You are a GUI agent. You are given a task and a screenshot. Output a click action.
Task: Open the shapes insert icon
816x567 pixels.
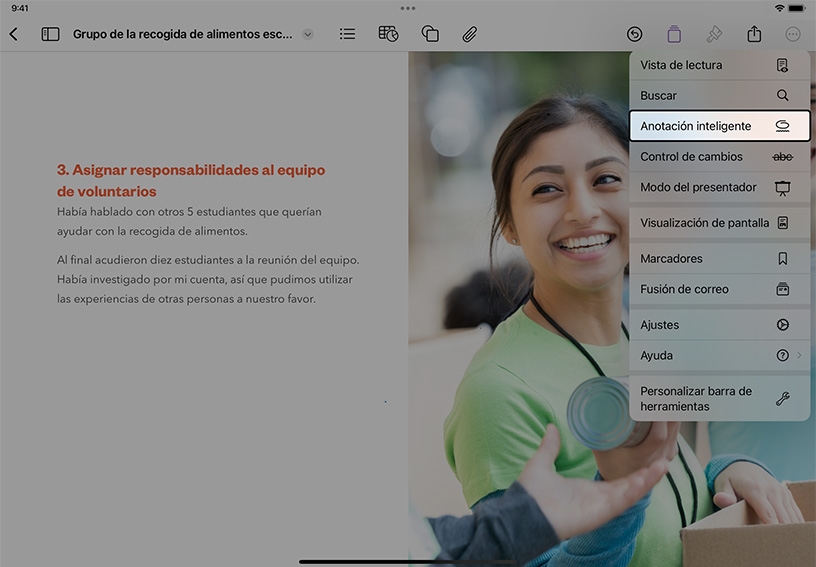click(430, 34)
